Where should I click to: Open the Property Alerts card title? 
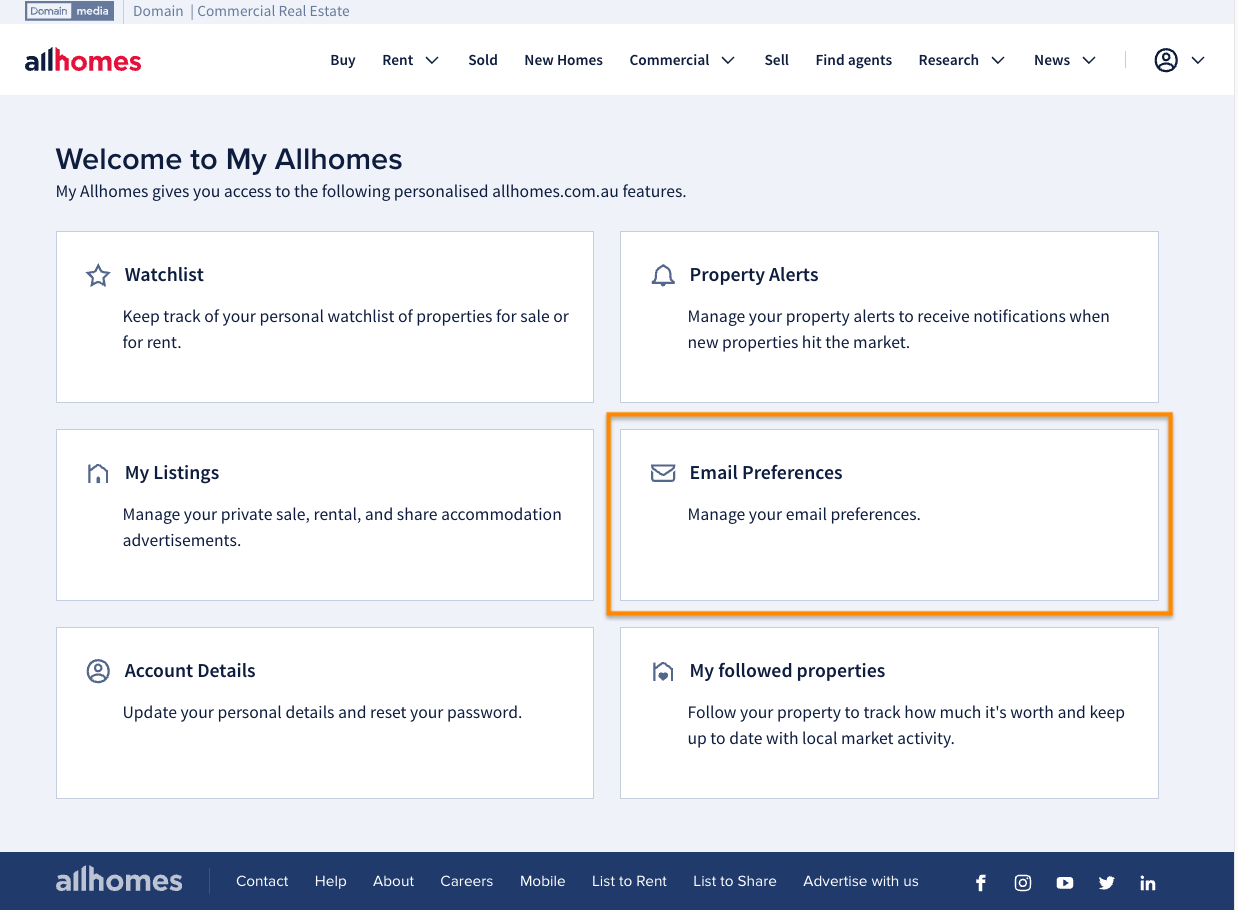(754, 275)
